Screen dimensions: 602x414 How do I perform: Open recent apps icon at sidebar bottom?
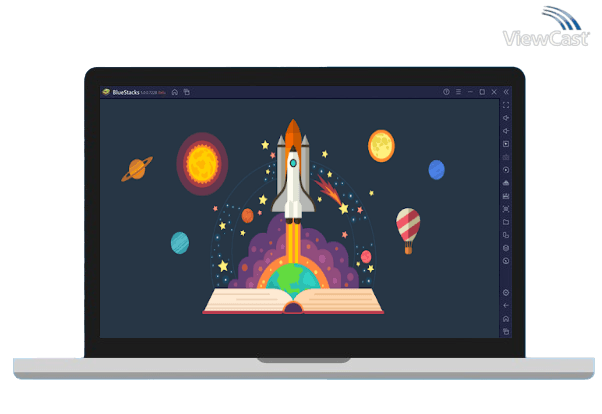click(506, 332)
